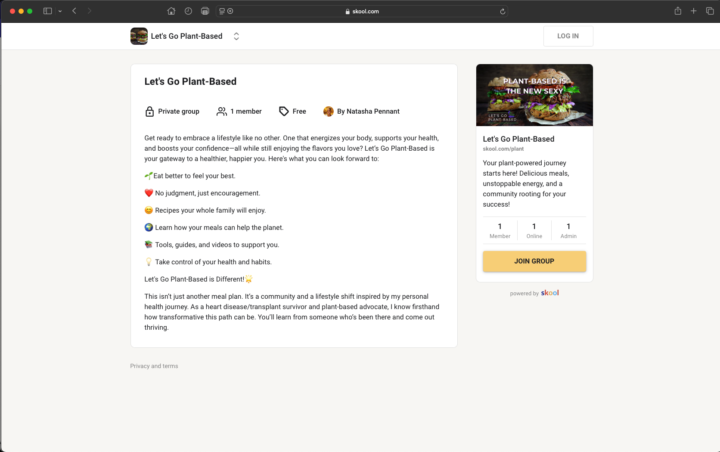Open the By Natasha Pennant profile link
The width and height of the screenshot is (720, 452).
(x=369, y=111)
